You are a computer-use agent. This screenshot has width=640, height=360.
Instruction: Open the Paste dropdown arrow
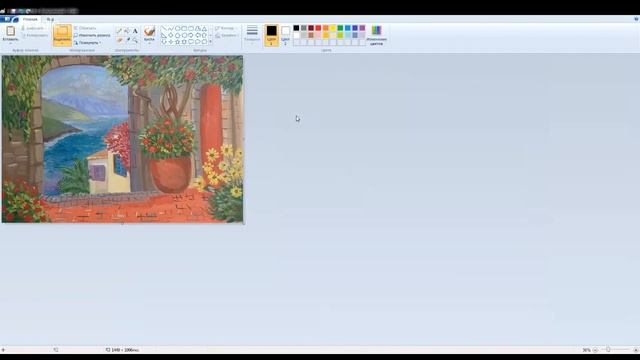pos(10,42)
